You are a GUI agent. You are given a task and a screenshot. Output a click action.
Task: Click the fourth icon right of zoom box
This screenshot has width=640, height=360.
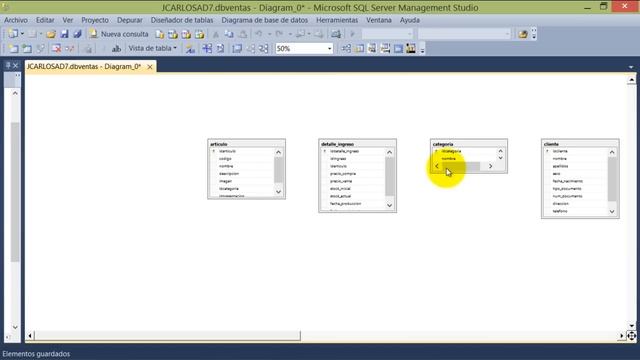(x=385, y=49)
